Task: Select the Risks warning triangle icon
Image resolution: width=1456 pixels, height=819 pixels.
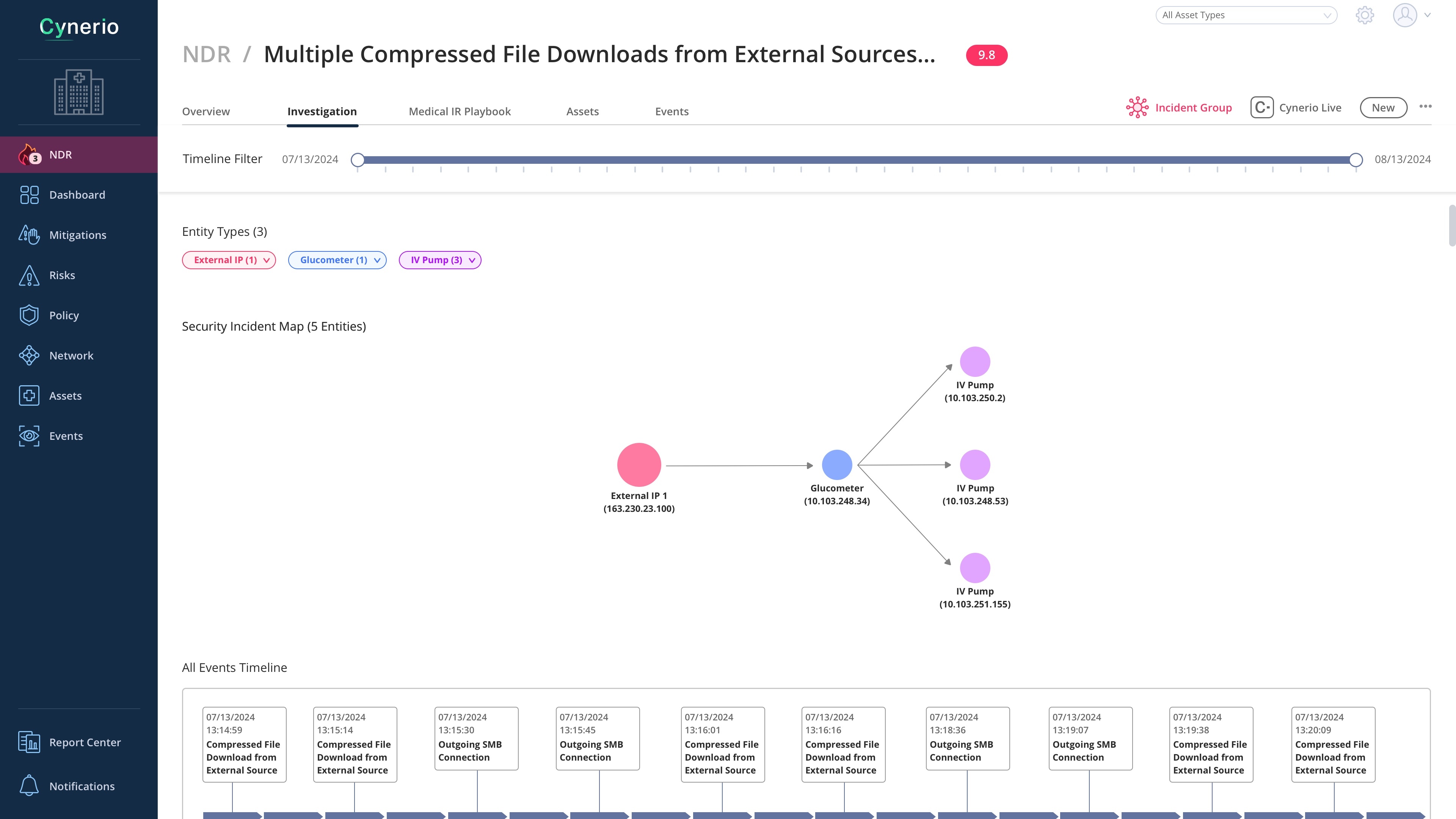Action: (29, 275)
